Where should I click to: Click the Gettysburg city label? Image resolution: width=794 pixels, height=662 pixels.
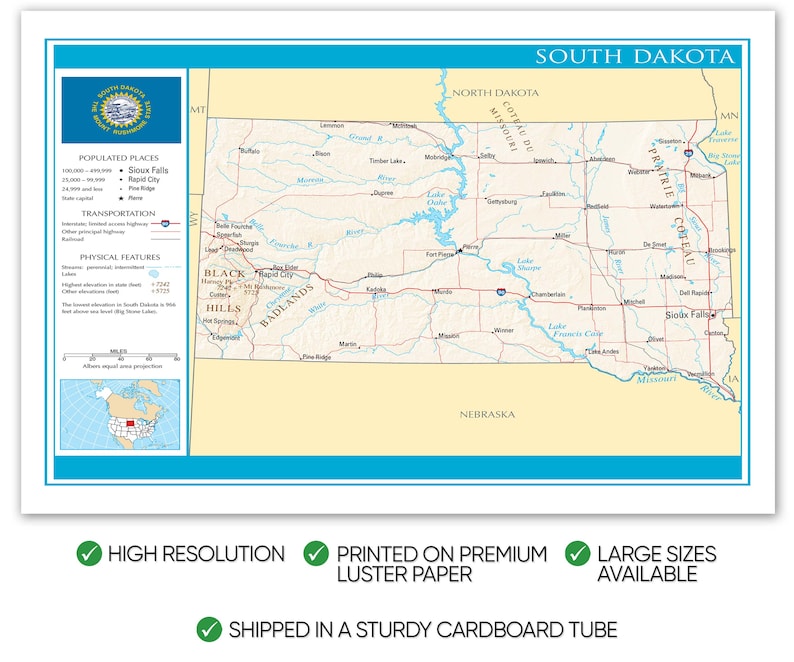(x=502, y=201)
